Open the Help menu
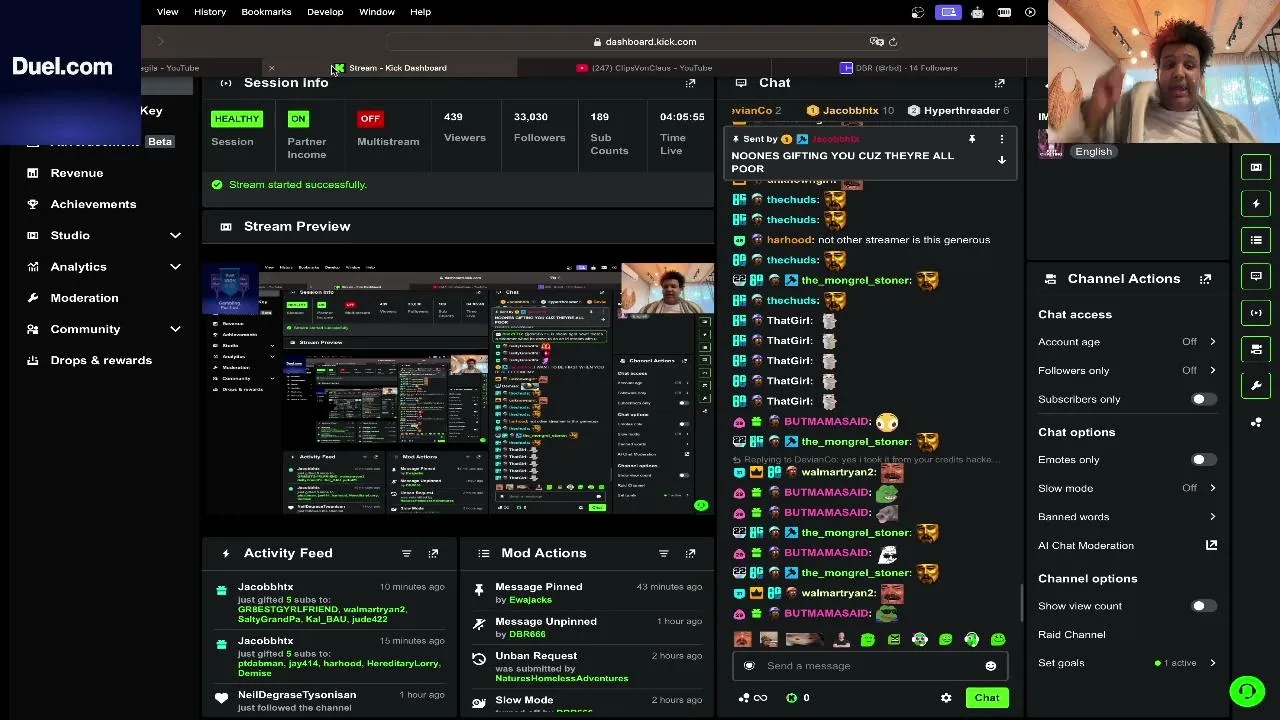The image size is (1280, 720). (x=420, y=12)
